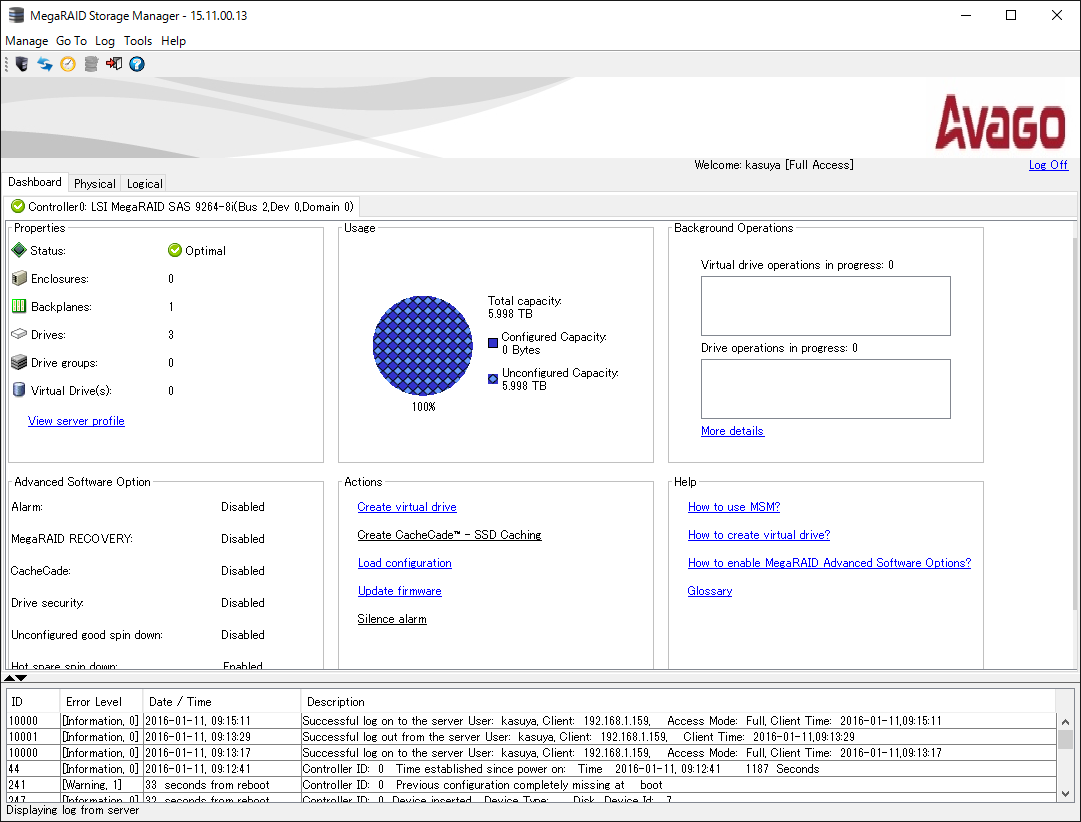The height and width of the screenshot is (822, 1081).
Task: Click the green Optimal checkmark icon
Action: point(174,250)
